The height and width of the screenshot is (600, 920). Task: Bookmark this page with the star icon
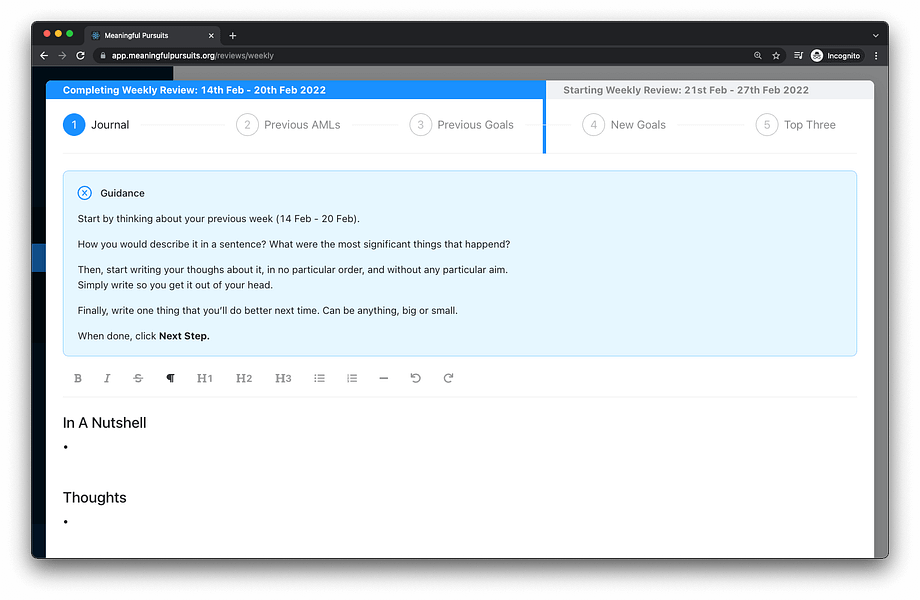(776, 56)
